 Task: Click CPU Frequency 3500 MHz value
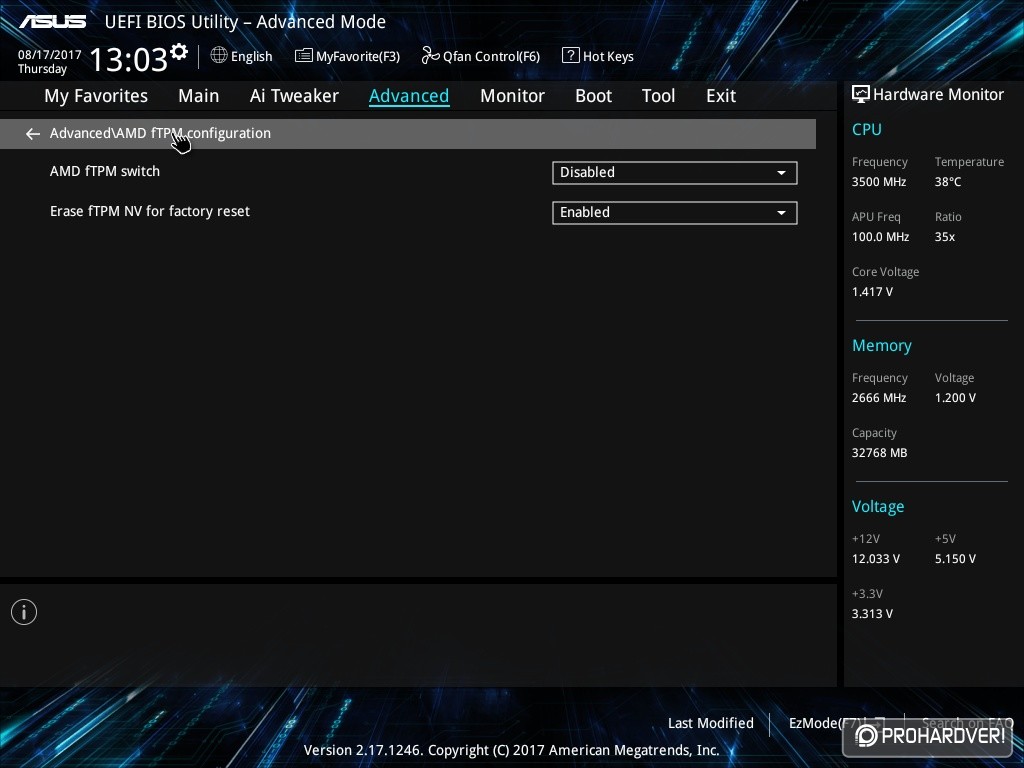point(878,182)
